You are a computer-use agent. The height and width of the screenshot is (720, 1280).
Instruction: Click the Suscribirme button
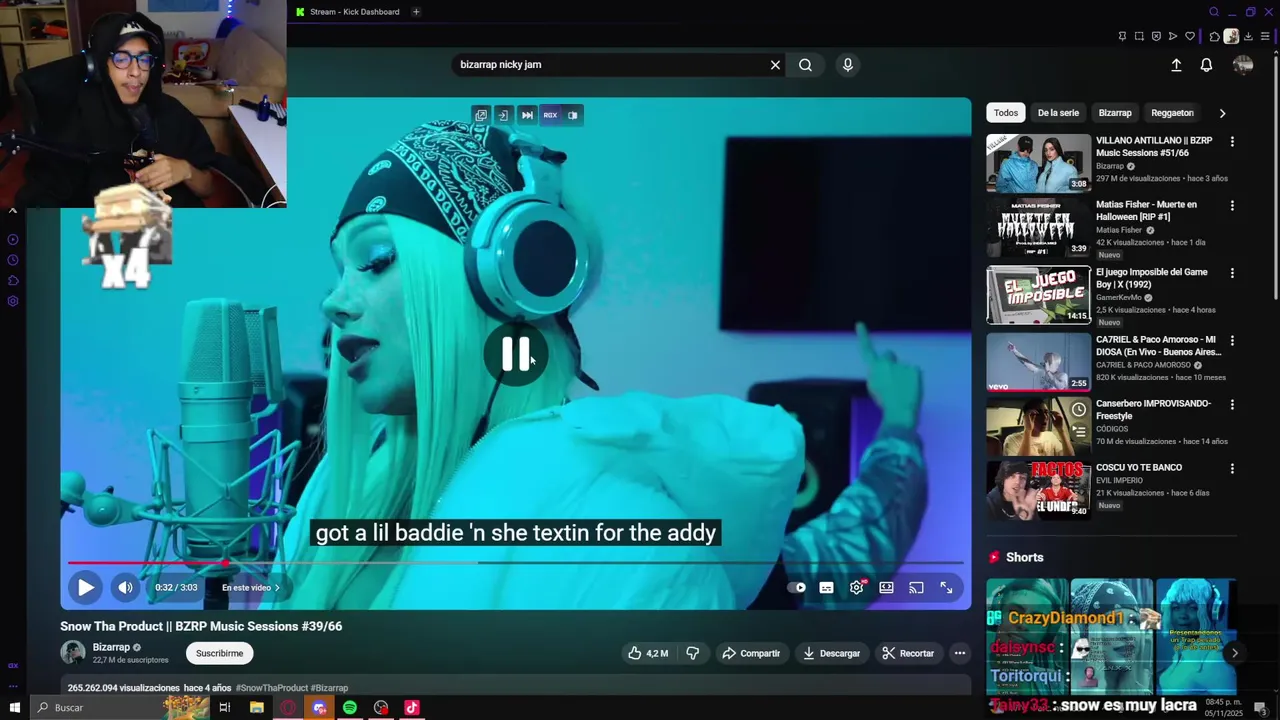[x=219, y=653]
